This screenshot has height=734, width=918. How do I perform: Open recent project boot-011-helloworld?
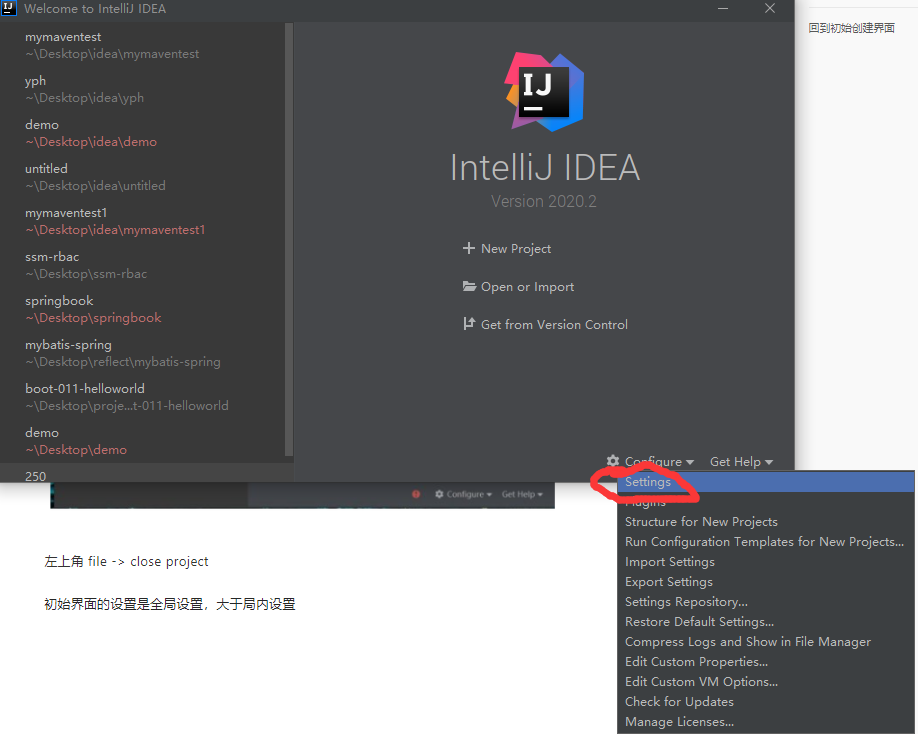142,397
